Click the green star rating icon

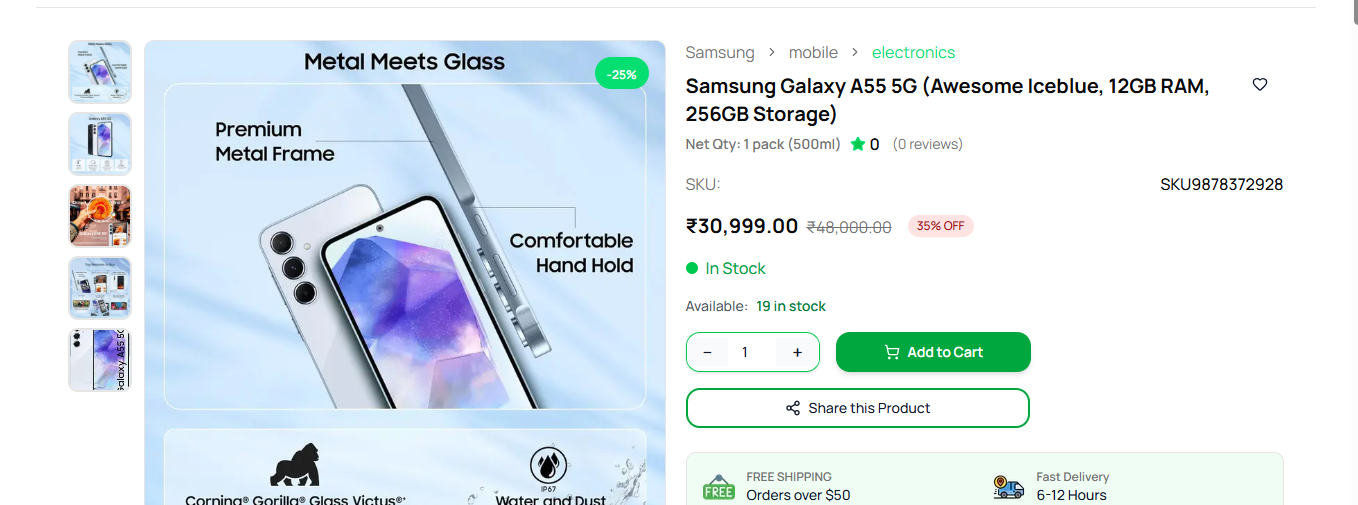(858, 144)
